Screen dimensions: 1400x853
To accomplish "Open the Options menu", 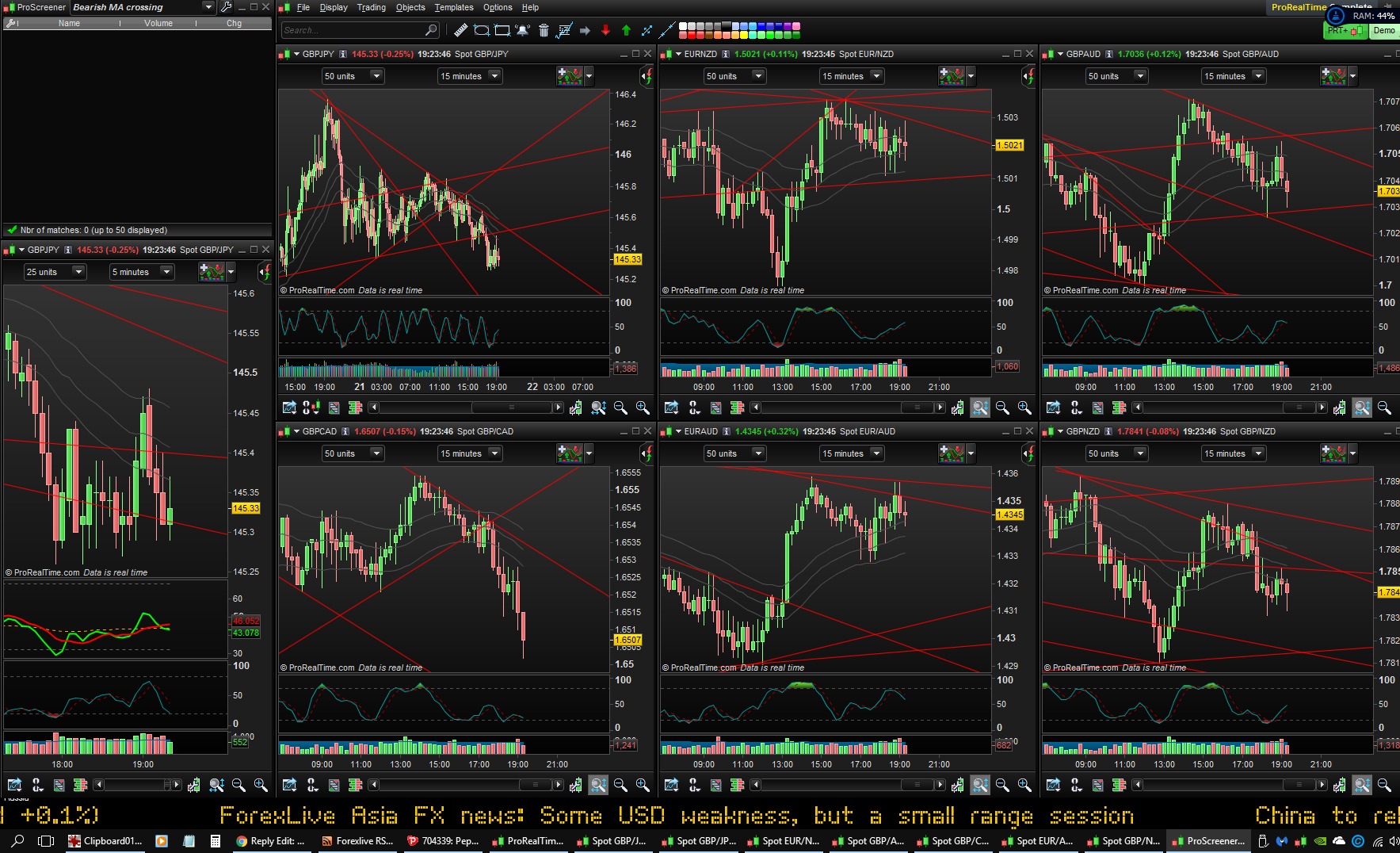I will point(498,7).
